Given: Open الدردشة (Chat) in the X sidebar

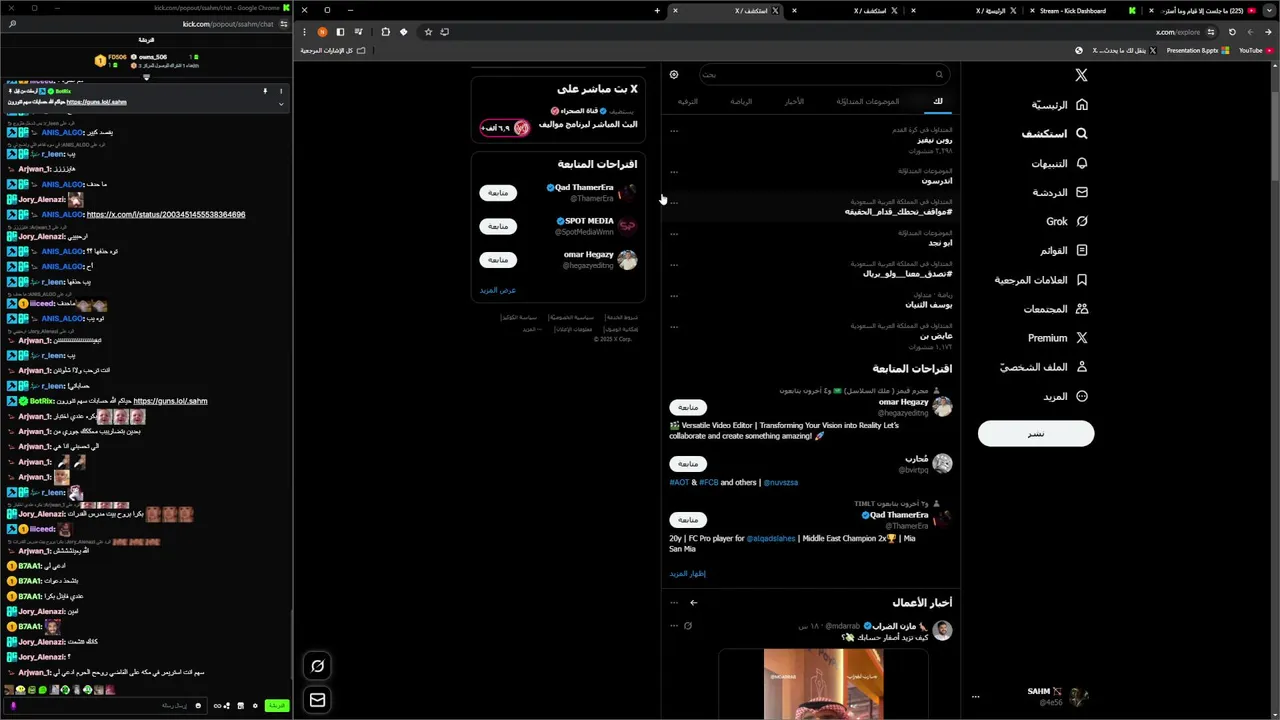Looking at the screenshot, I should [x=1060, y=192].
